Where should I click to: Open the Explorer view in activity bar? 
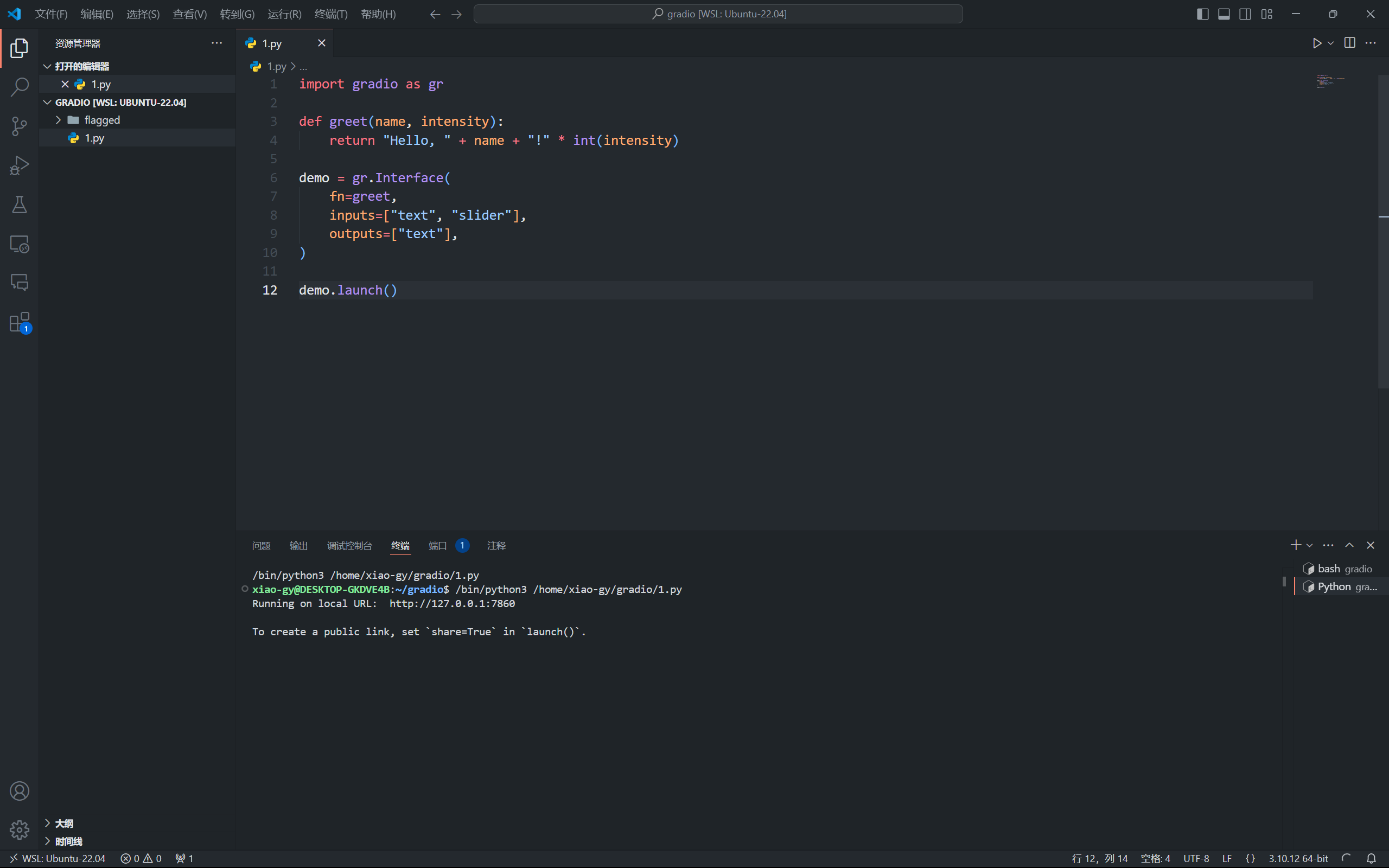click(x=19, y=48)
